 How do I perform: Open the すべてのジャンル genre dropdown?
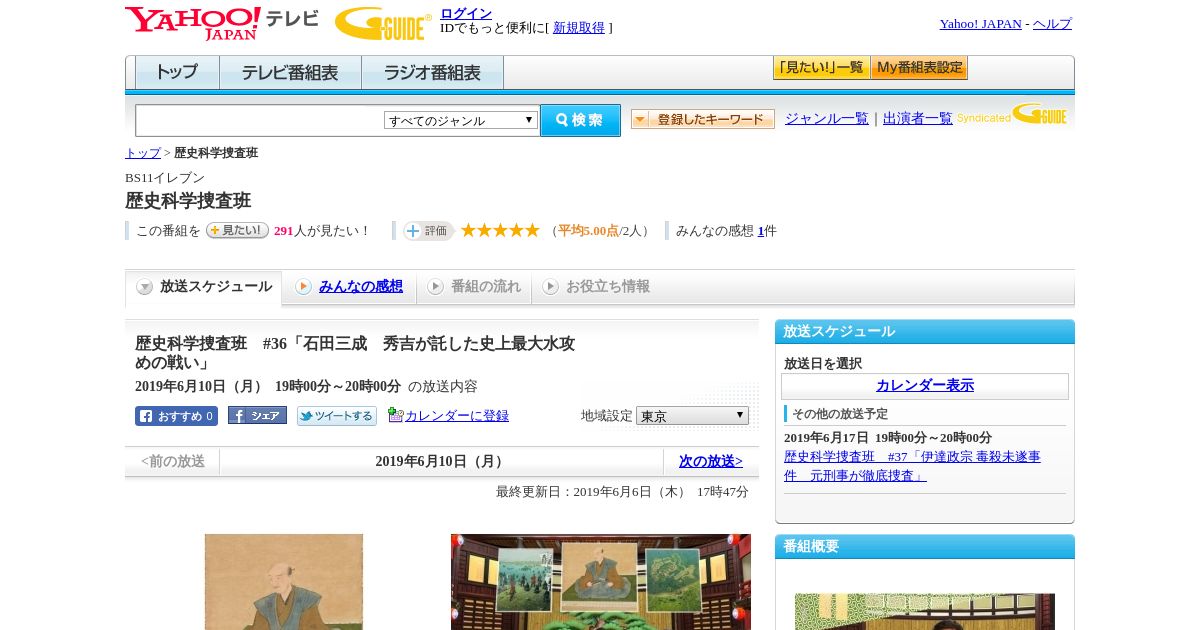461,120
